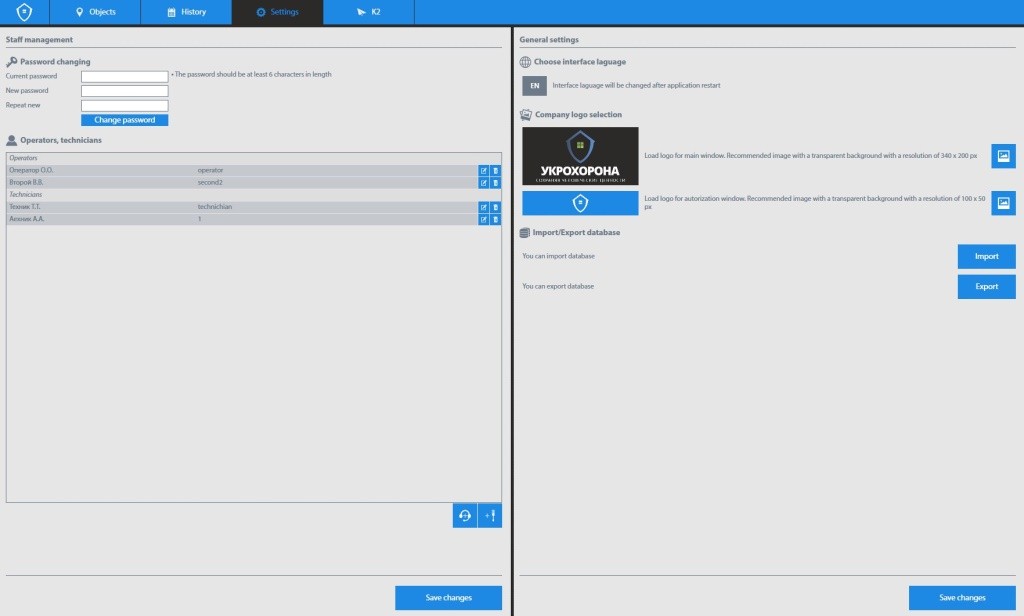Click the icon beside Company logo selection
Viewport: 1024px width, 616px height.
click(x=526, y=115)
